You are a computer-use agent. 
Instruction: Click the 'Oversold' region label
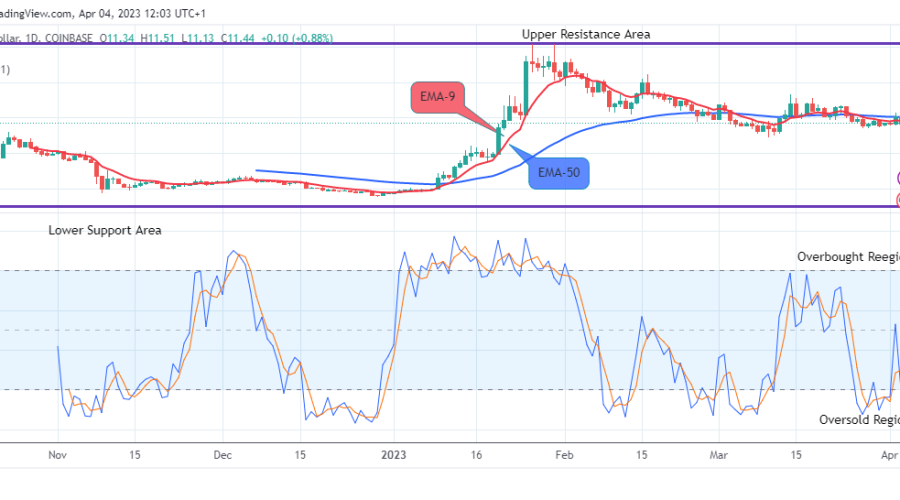pyautogui.click(x=859, y=420)
